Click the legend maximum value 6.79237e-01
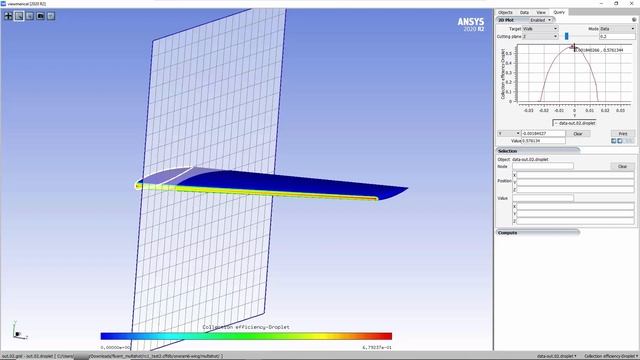Image resolution: width=640 pixels, height=360 pixels. pyautogui.click(x=377, y=347)
